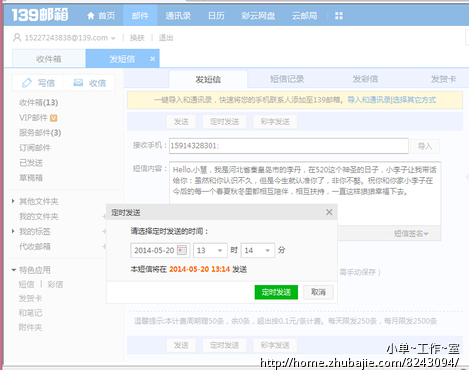Click green 定时发送 confirm button

[x=276, y=292]
